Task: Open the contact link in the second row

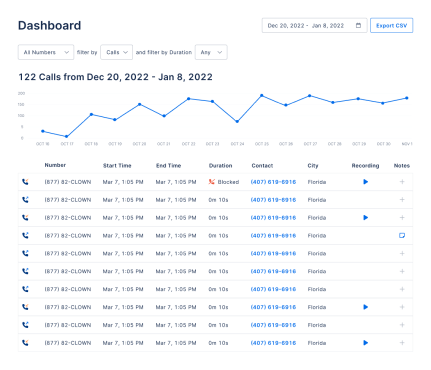Action: pyautogui.click(x=273, y=200)
